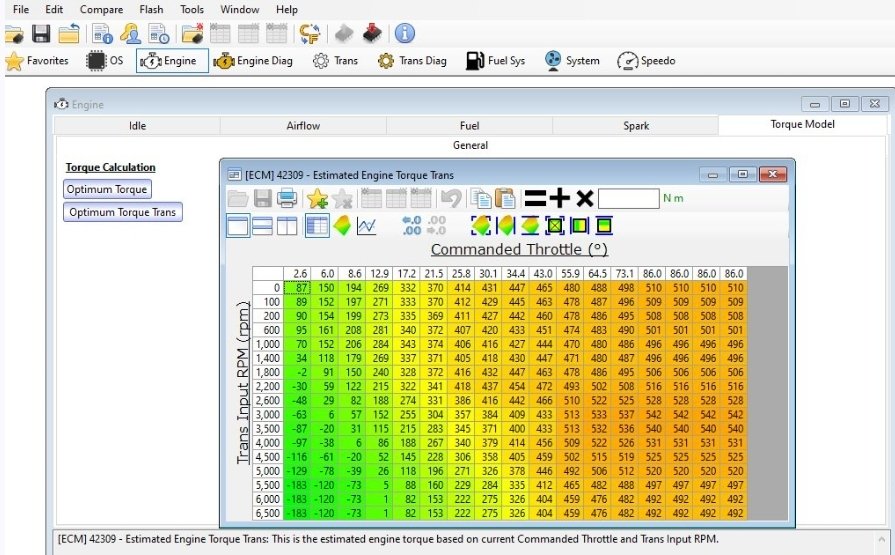Open the Edit menu

[x=54, y=10]
